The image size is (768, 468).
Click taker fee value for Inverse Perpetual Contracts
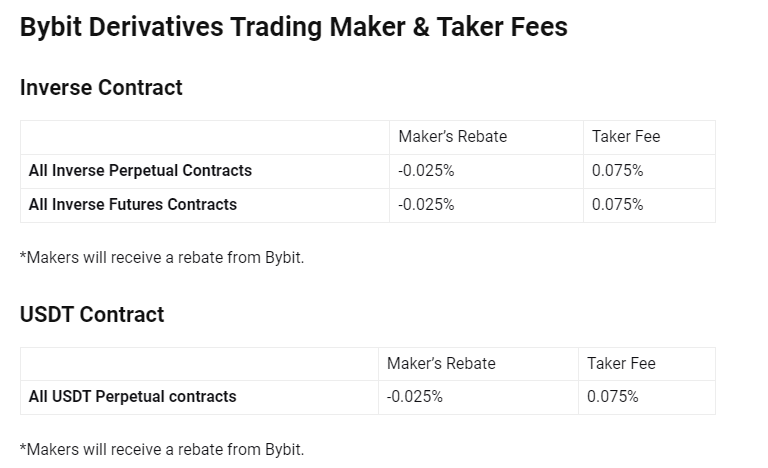point(617,171)
